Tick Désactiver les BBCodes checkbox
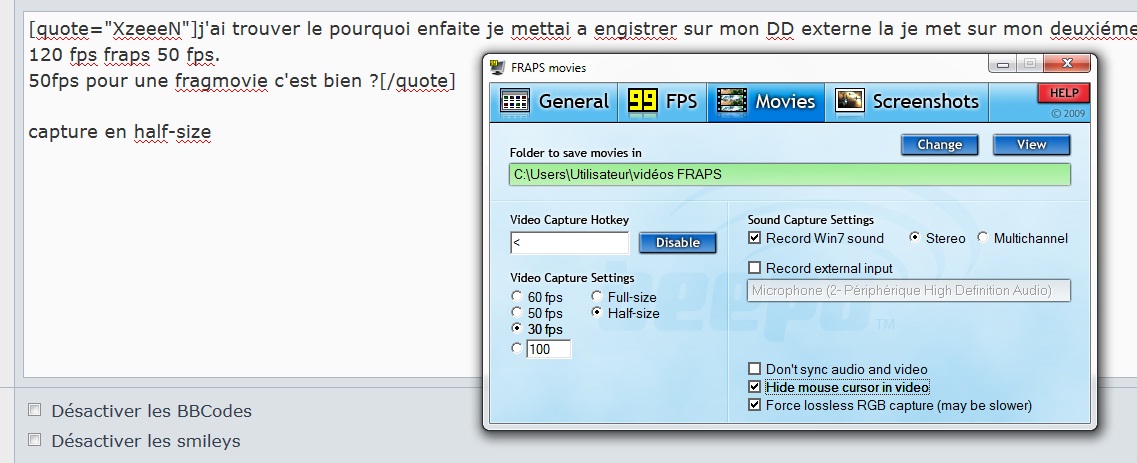 pyautogui.click(x=35, y=410)
